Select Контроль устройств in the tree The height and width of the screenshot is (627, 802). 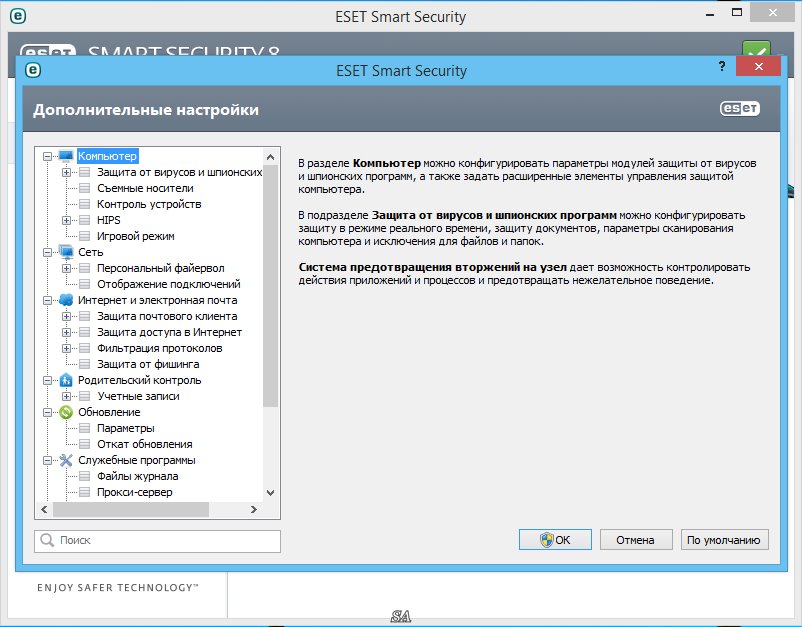[x=149, y=204]
